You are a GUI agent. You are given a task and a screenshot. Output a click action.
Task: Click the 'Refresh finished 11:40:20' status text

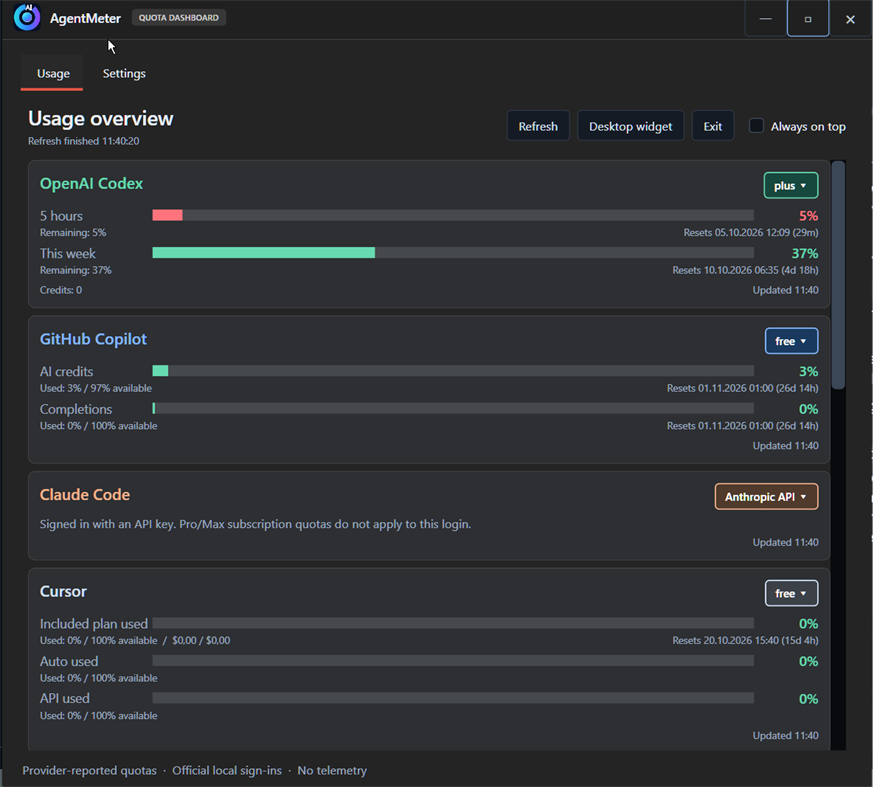coord(84,141)
